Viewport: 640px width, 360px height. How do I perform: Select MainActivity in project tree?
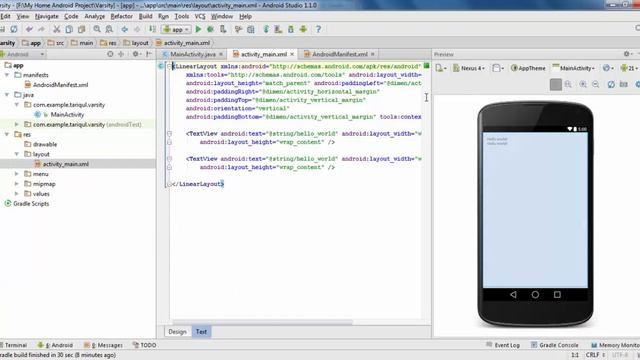click(67, 115)
